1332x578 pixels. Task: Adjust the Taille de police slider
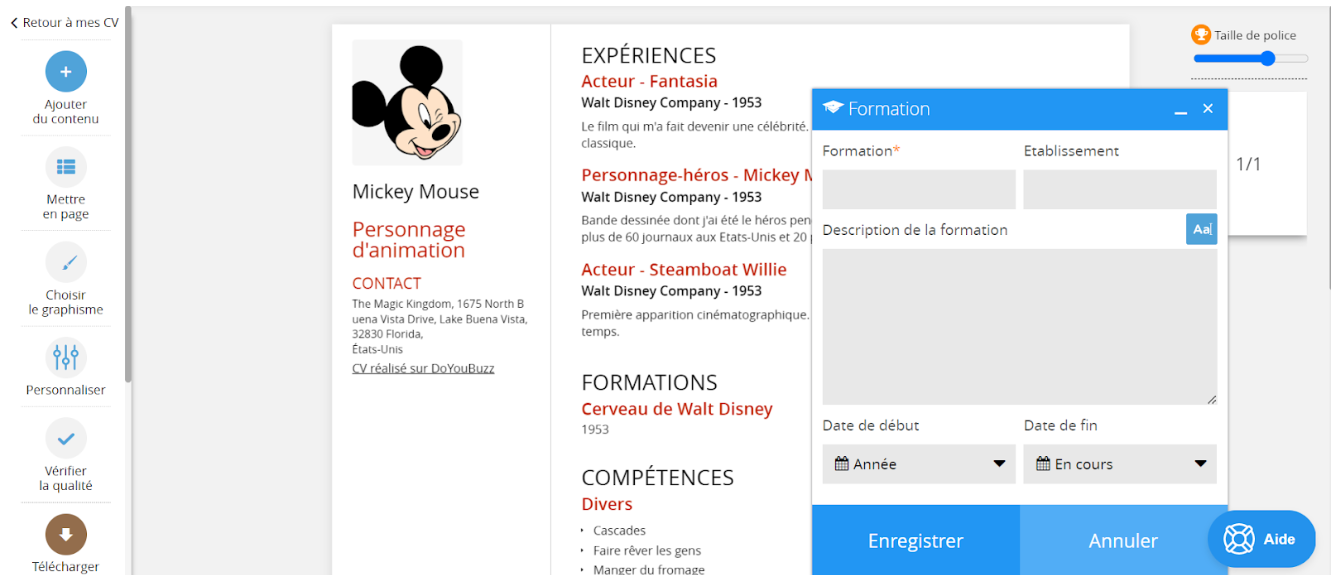[x=1250, y=59]
